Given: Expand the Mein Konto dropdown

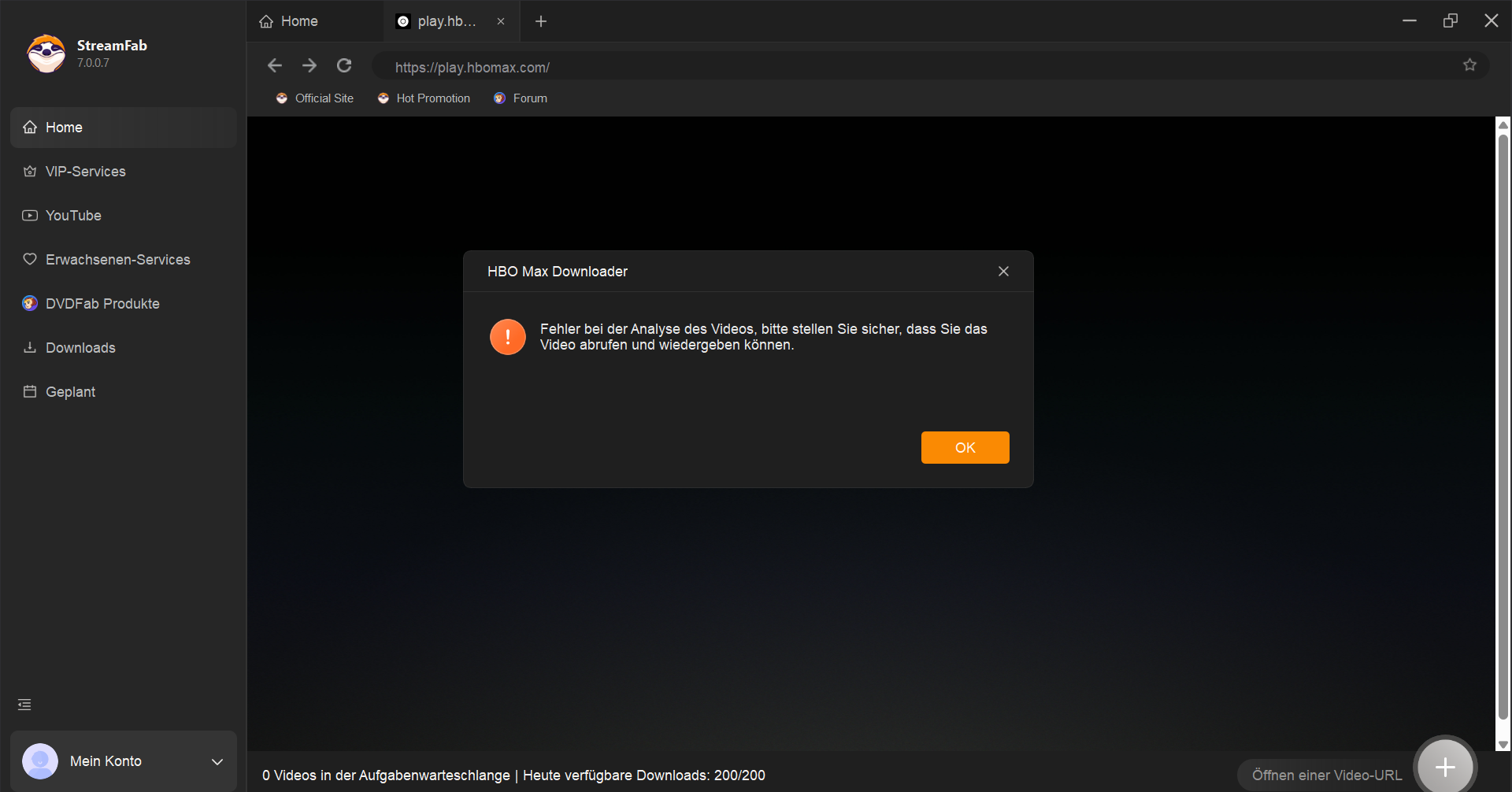Looking at the screenshot, I should (x=217, y=761).
